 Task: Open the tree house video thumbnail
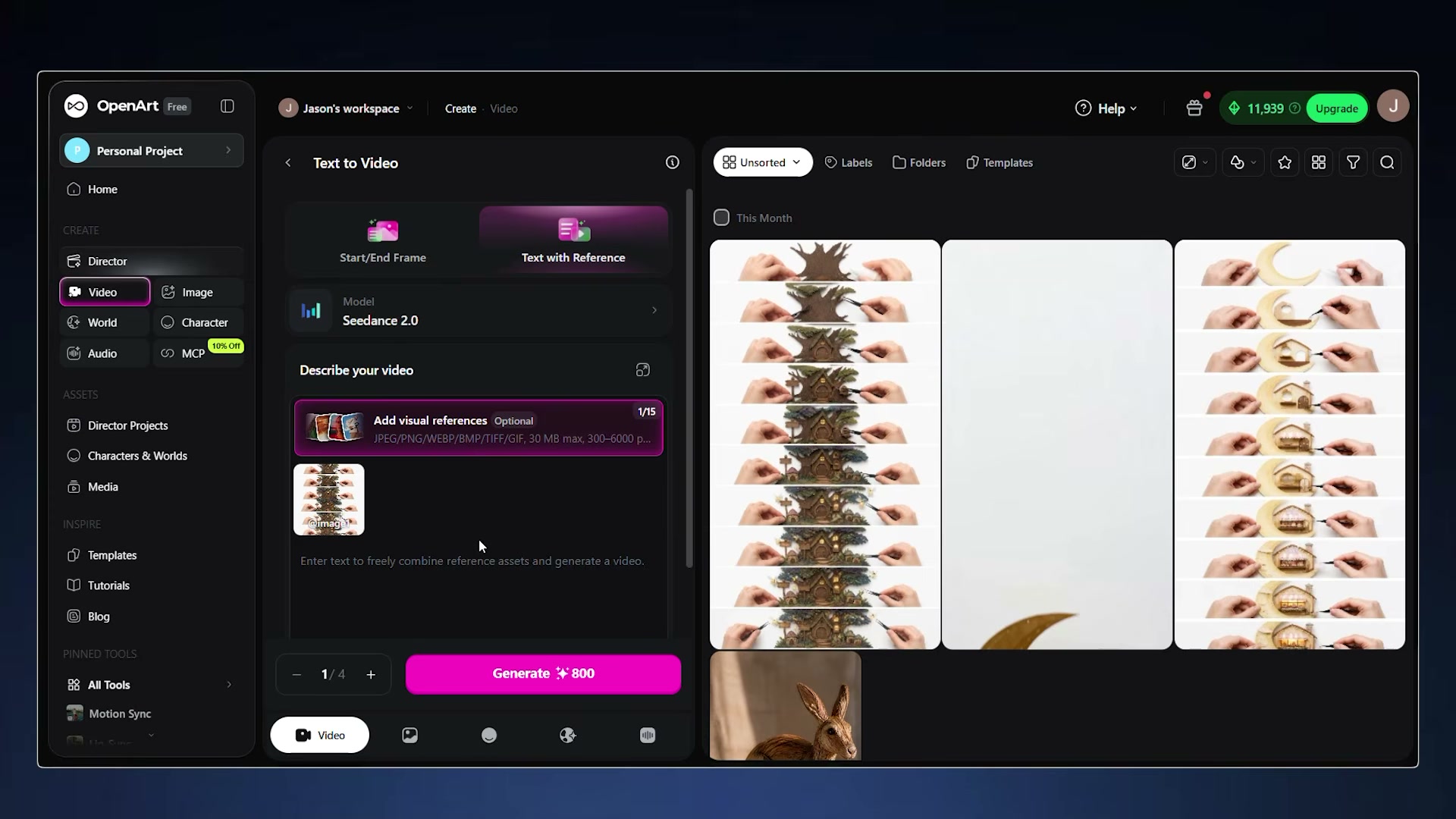point(825,444)
